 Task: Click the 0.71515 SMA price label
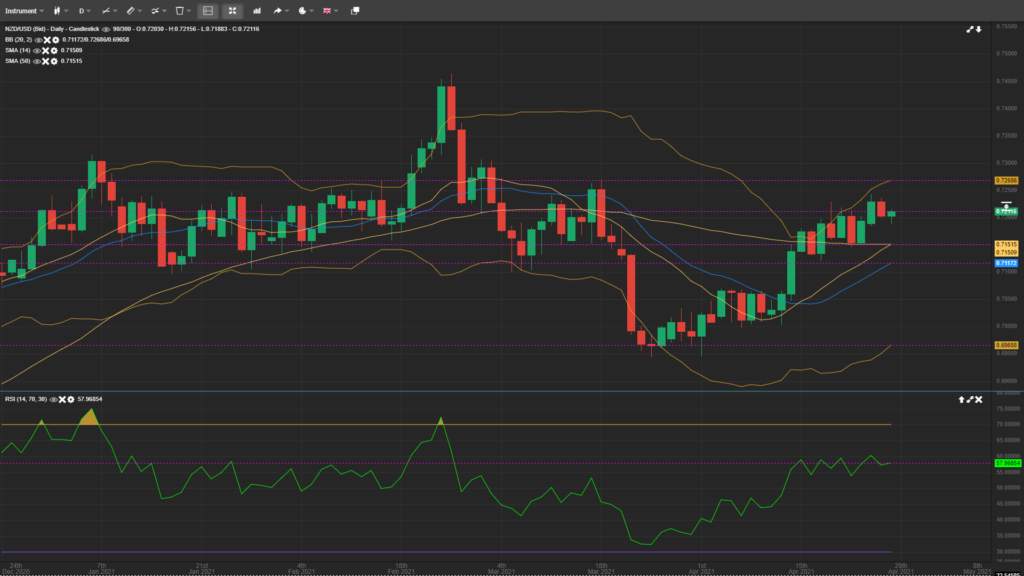(1006, 244)
